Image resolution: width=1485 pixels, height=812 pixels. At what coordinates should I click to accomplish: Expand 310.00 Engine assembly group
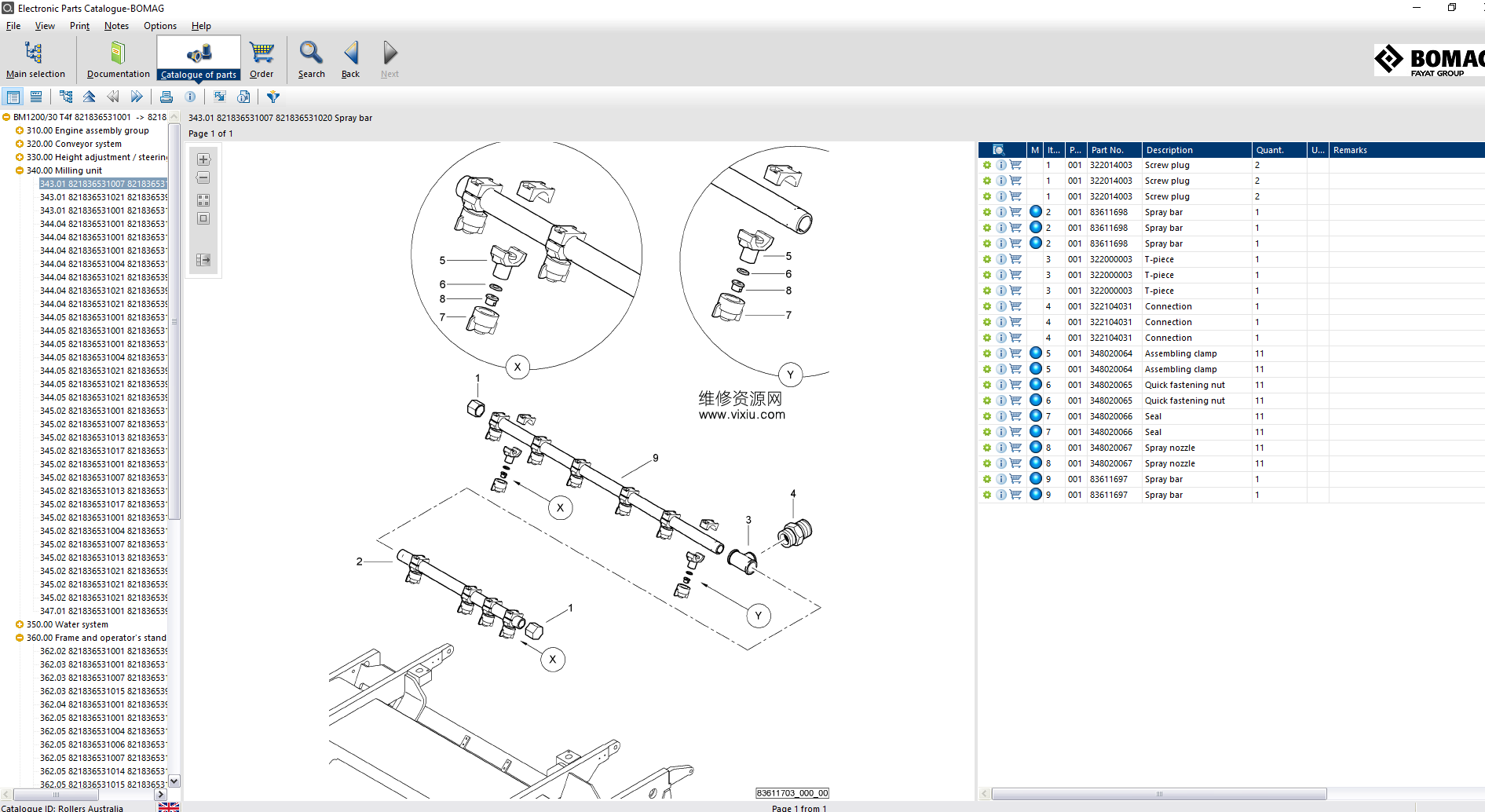[20, 131]
